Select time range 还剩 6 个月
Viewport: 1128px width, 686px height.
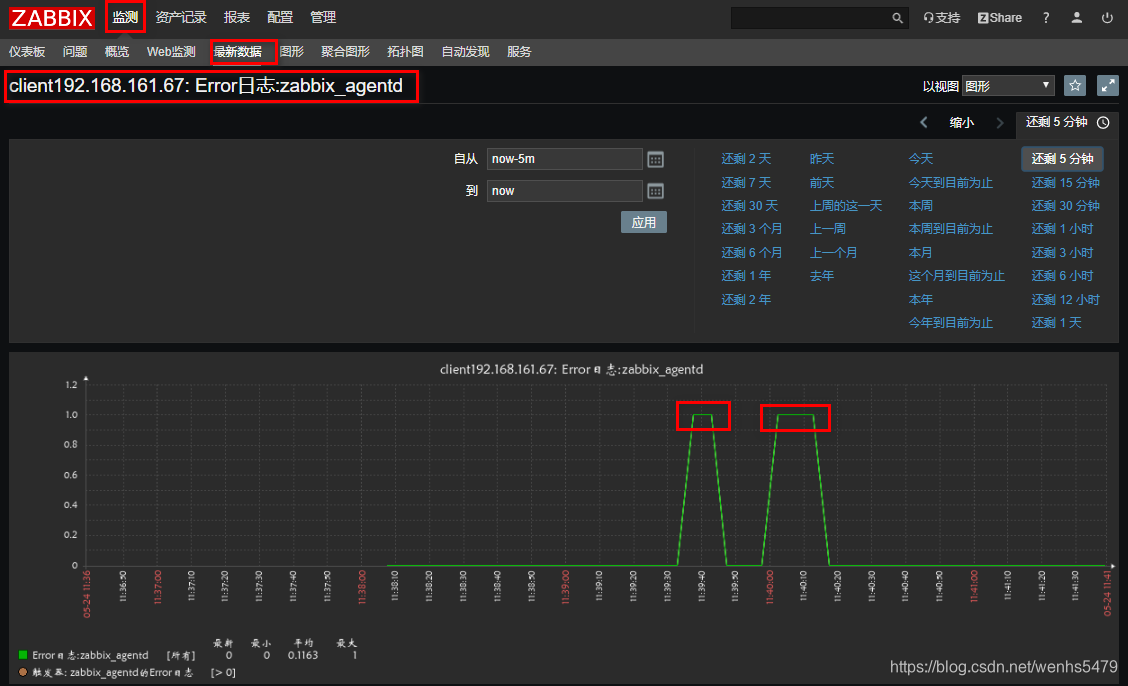[752, 252]
